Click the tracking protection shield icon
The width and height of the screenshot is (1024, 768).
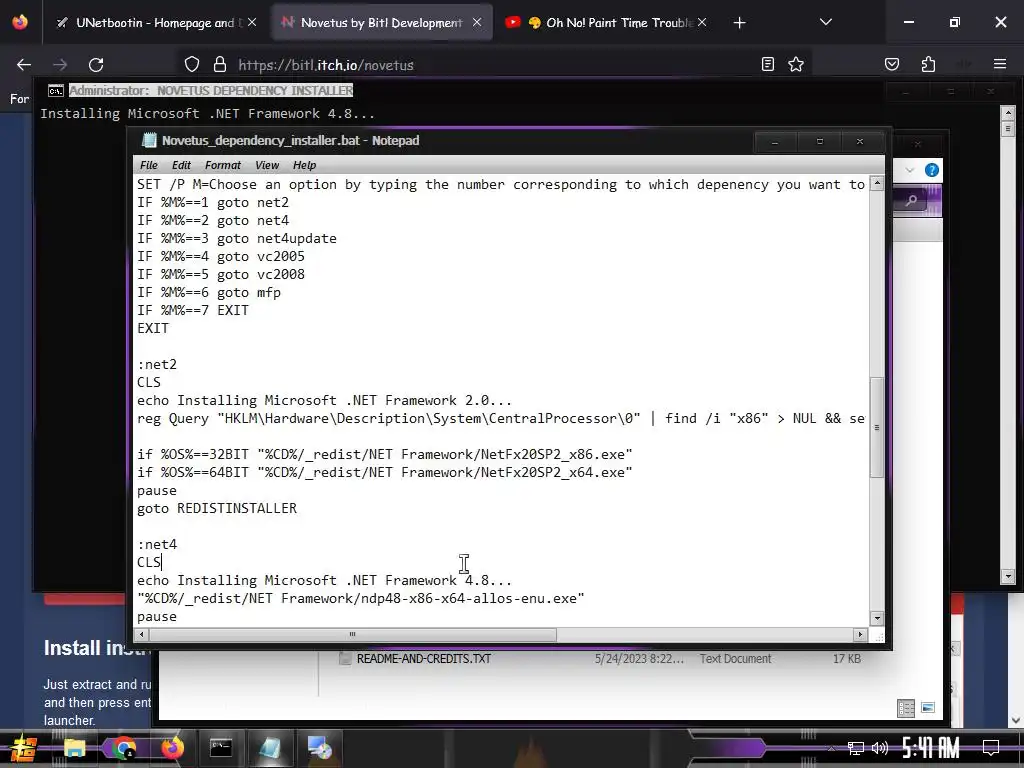click(x=191, y=65)
